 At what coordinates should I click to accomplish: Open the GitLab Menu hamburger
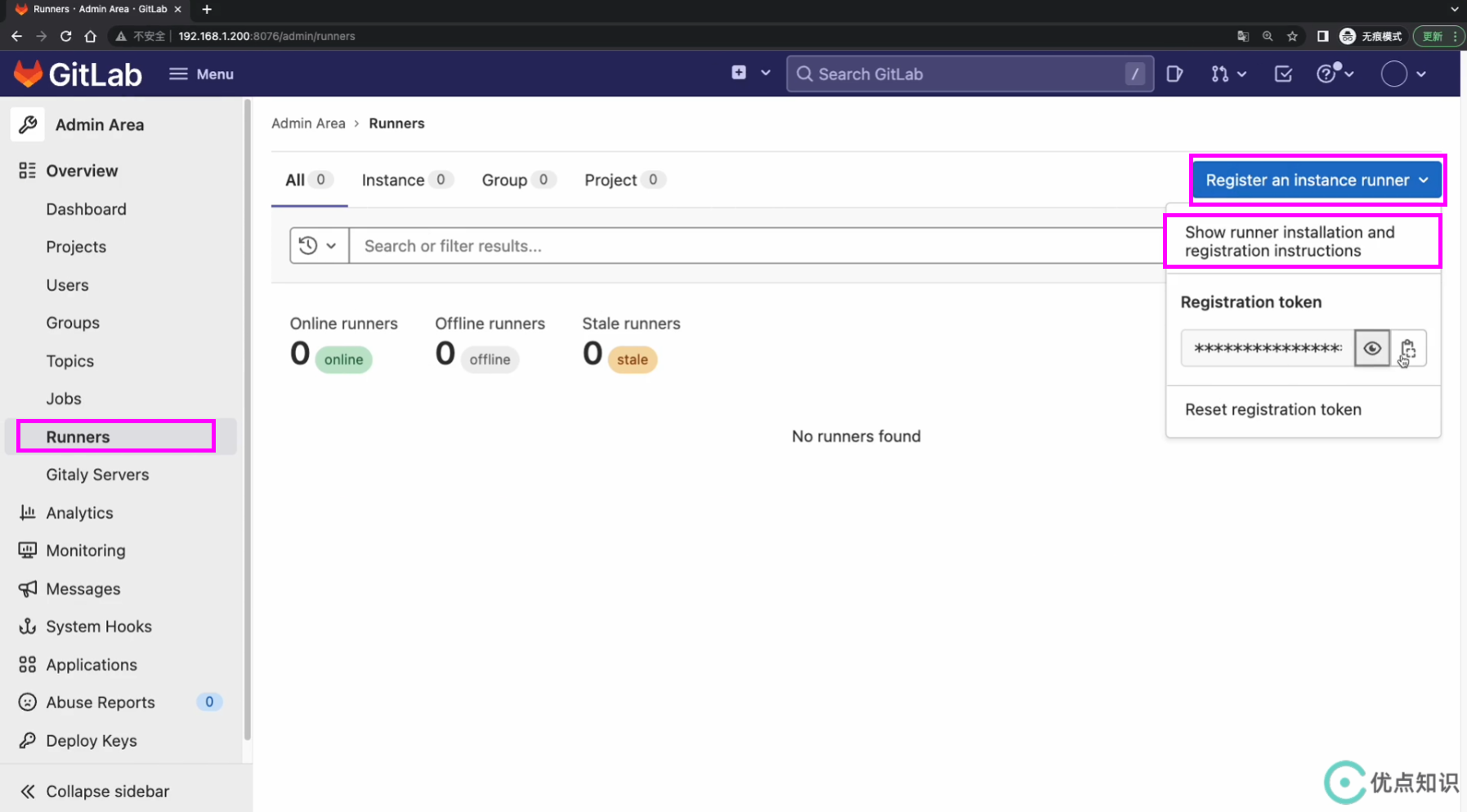click(201, 74)
